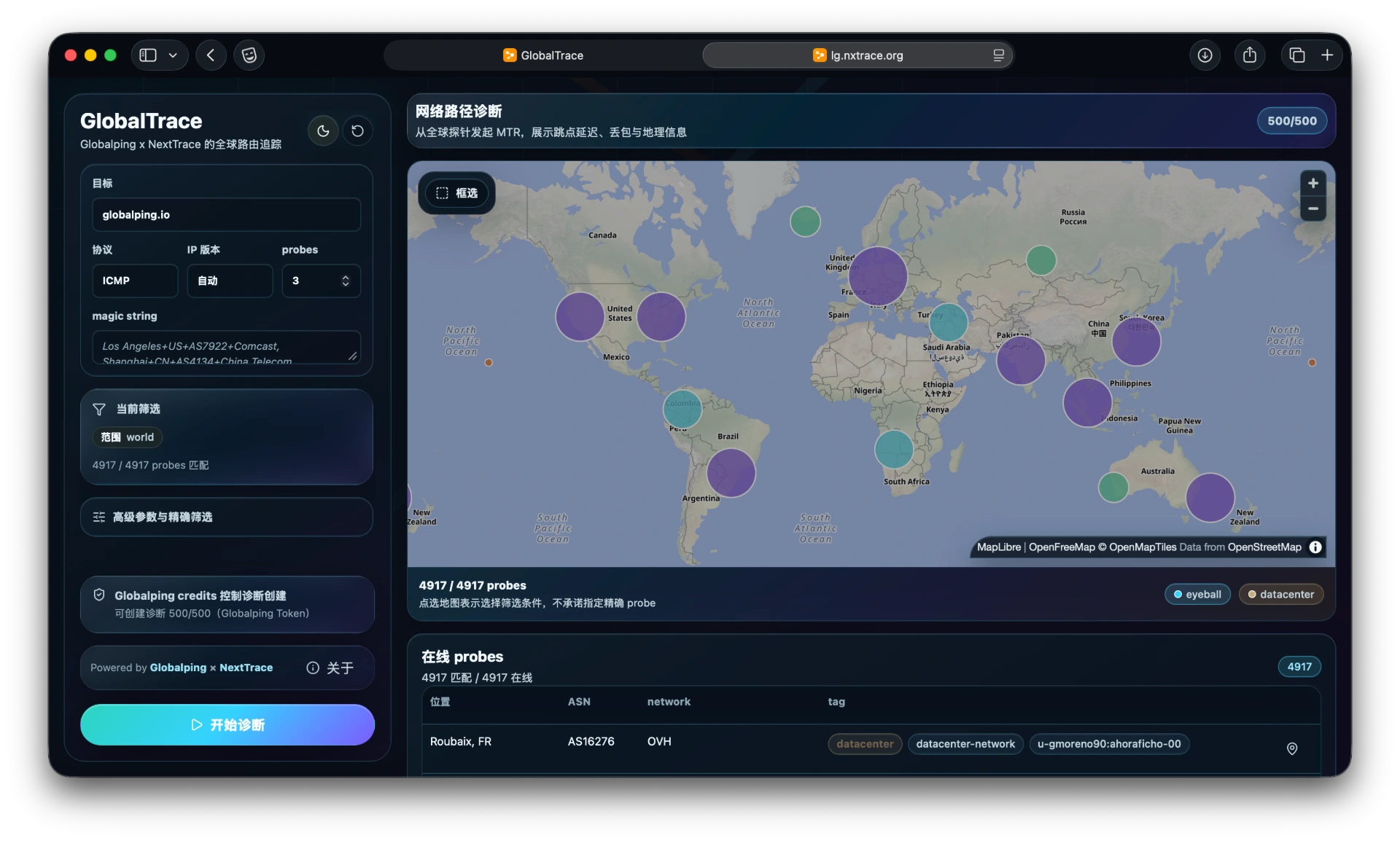Show browser tab overview icon

[1296, 55]
